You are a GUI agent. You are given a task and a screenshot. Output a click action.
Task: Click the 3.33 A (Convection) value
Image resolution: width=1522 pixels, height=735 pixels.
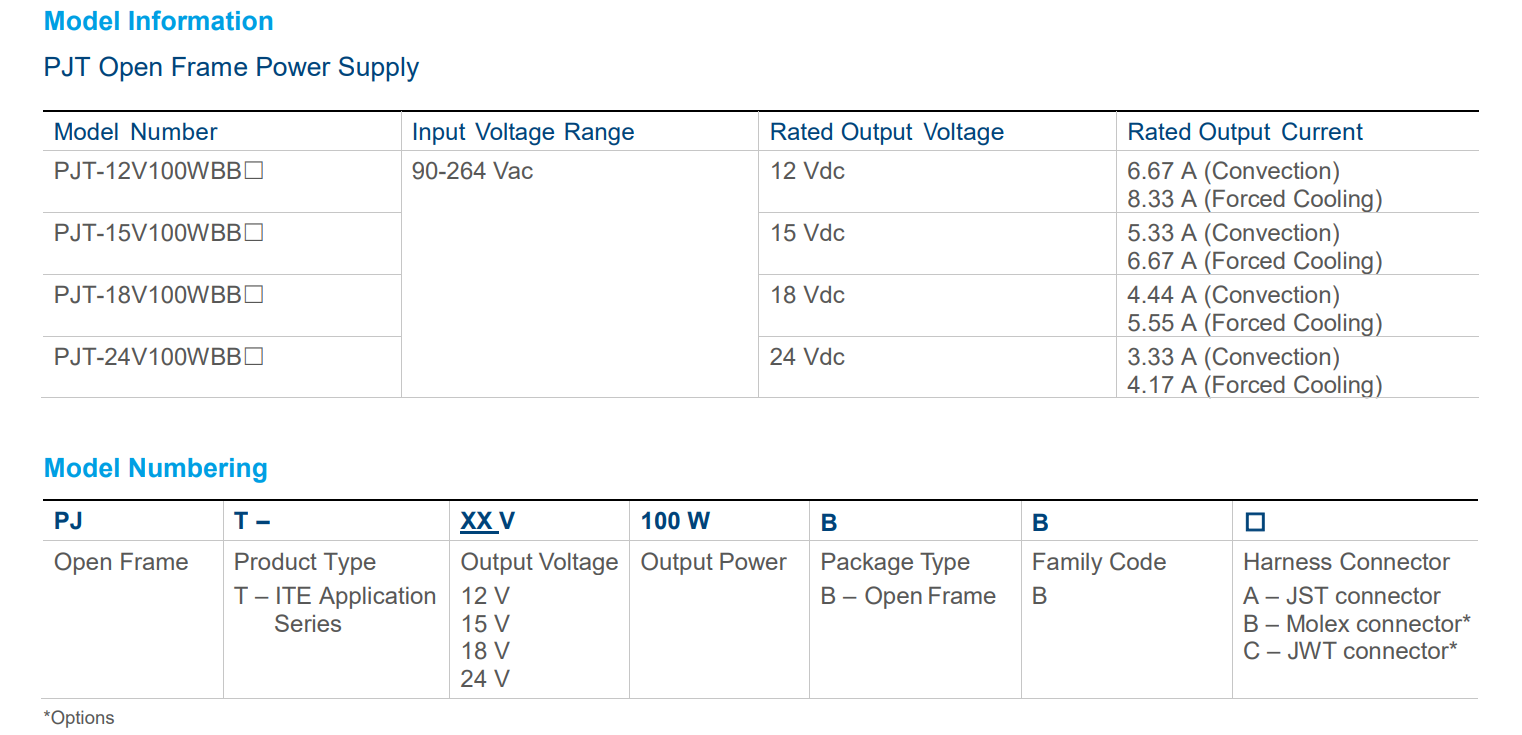point(1233,357)
